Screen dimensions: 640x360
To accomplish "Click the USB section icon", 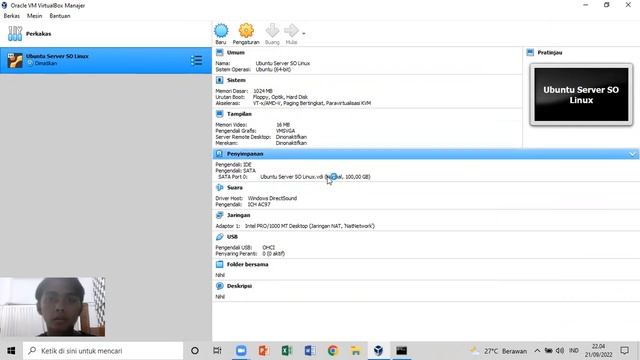I will point(220,237).
